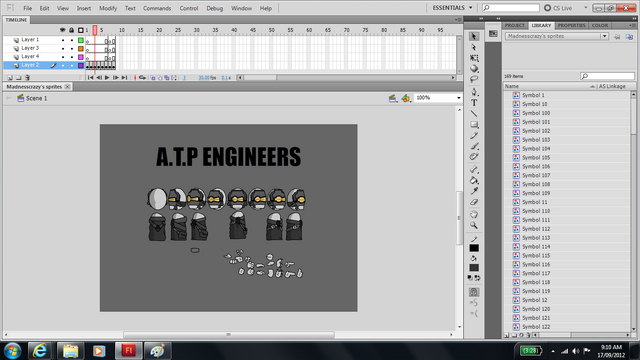Select the Eraser tool
Screen dimensions: 640x360
[x=474, y=202]
